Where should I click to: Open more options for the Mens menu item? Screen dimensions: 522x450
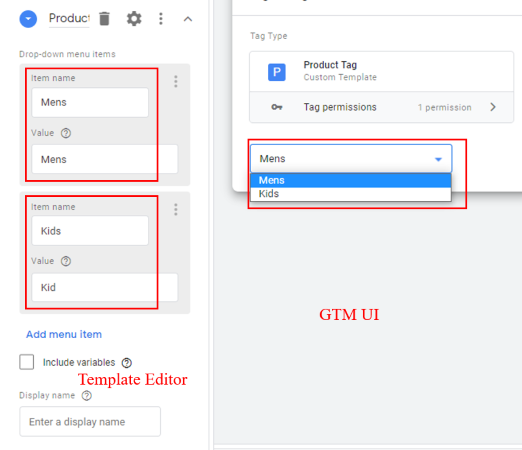pyautogui.click(x=176, y=81)
